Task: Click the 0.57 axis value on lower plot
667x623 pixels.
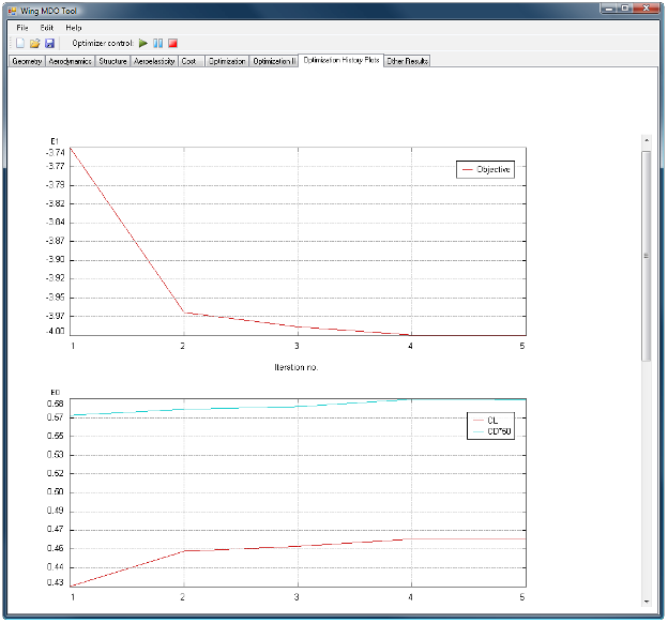Action: (x=55, y=417)
